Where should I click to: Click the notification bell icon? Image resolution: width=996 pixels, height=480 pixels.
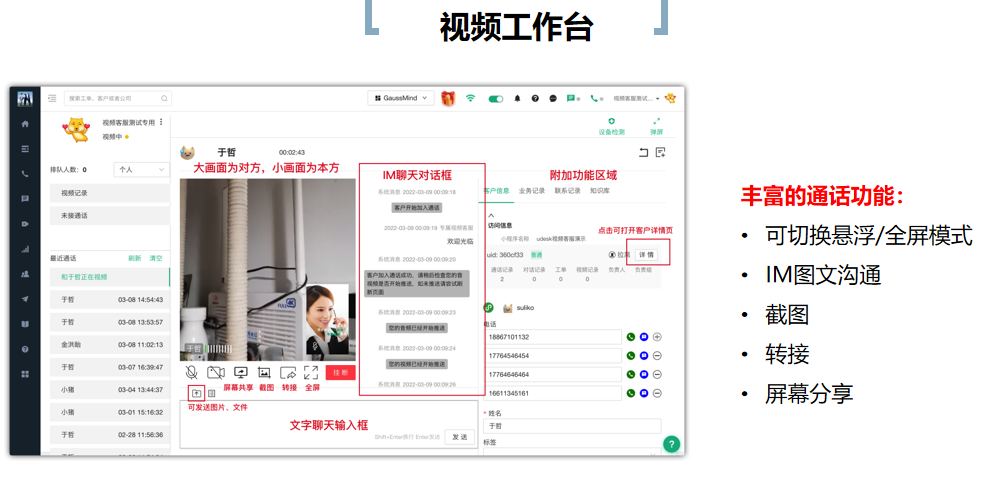pyautogui.click(x=517, y=99)
